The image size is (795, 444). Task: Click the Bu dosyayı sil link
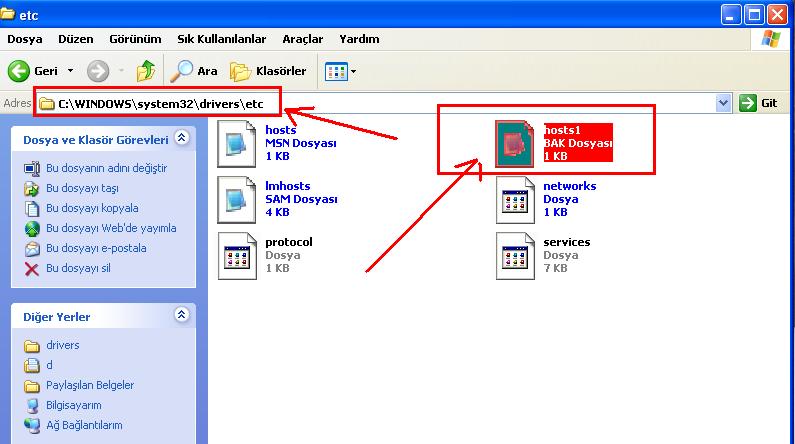[78, 268]
